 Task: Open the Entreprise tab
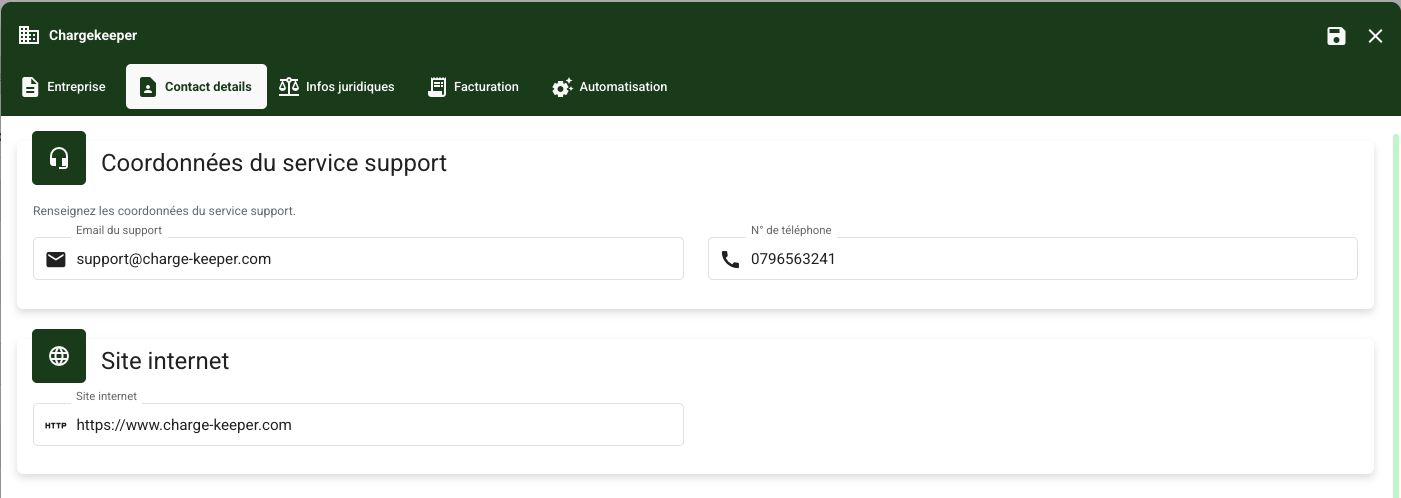pyautogui.click(x=62, y=87)
